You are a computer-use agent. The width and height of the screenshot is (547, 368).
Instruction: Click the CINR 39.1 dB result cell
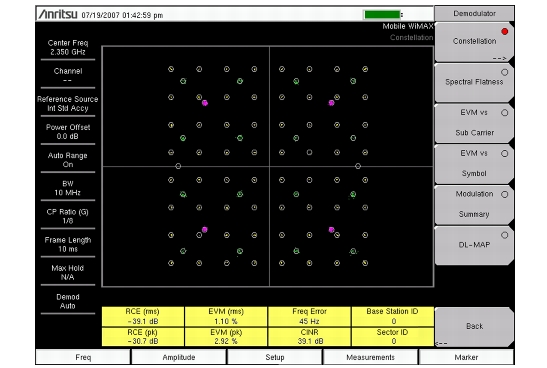point(309,337)
